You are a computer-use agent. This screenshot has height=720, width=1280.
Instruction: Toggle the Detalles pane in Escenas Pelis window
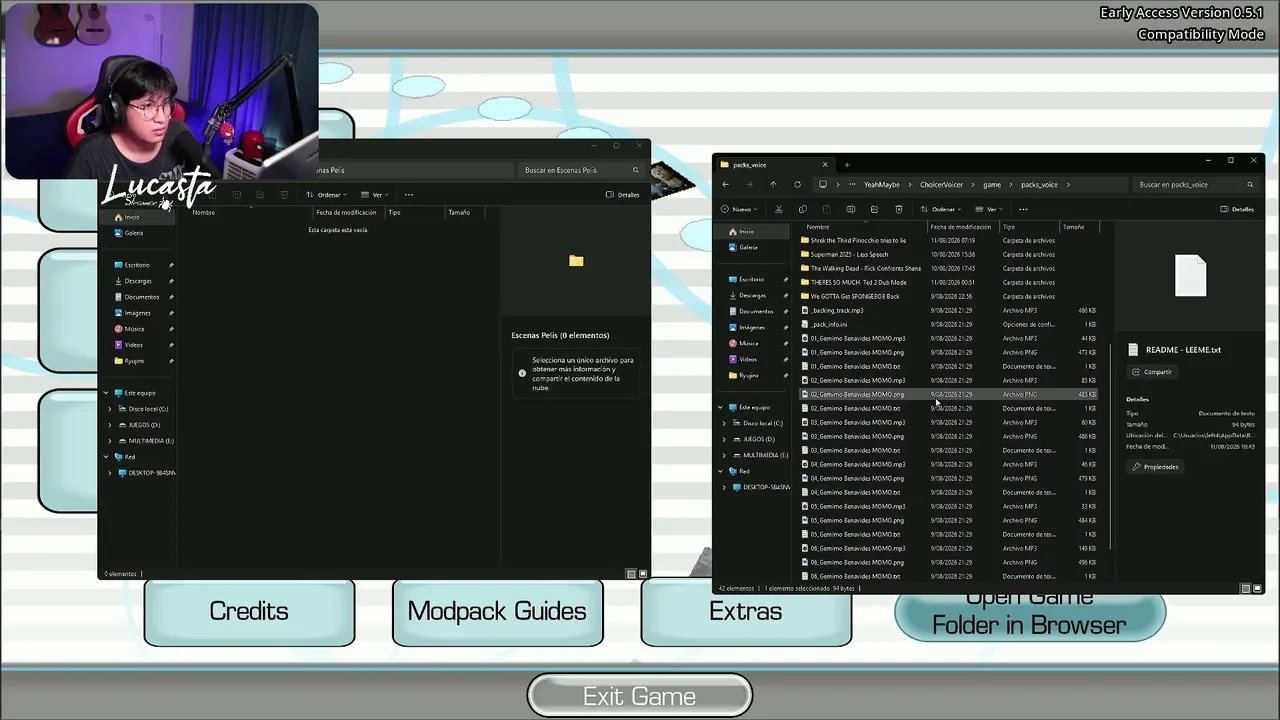[623, 194]
